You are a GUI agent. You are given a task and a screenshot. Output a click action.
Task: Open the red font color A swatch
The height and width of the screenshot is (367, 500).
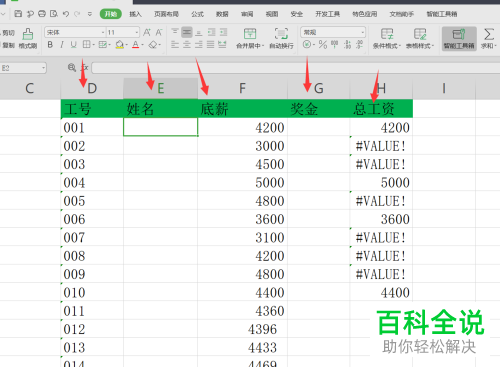(x=135, y=44)
